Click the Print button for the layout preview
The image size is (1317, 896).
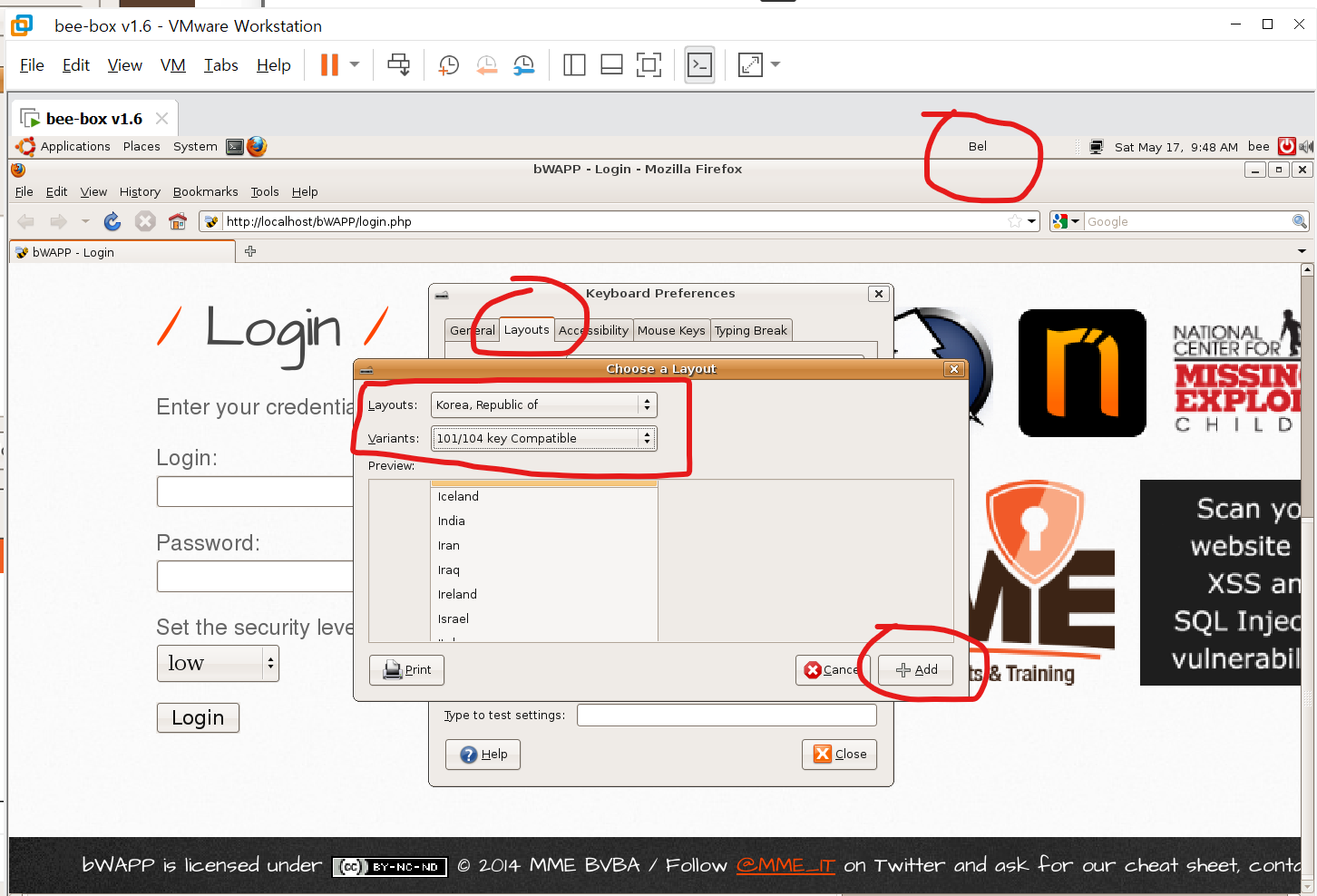(407, 670)
